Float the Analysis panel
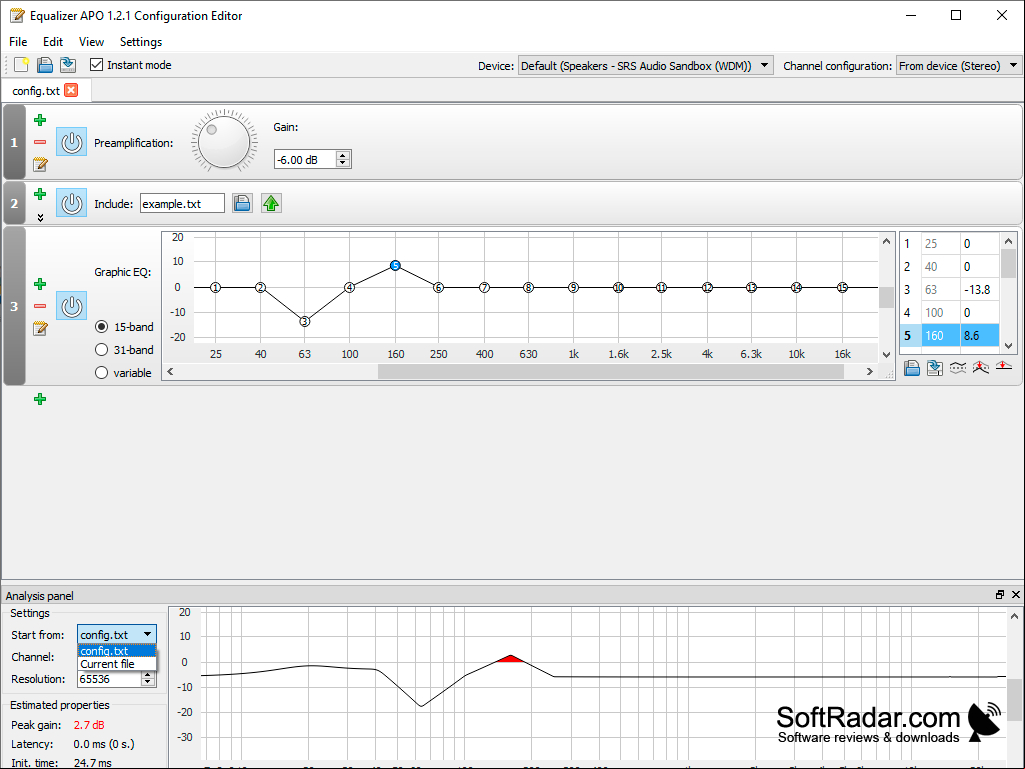The height and width of the screenshot is (769, 1025). (1000, 594)
